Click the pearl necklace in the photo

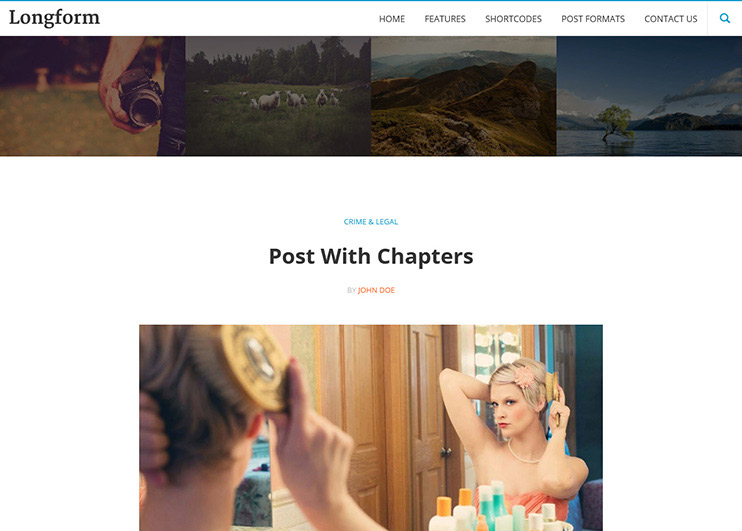point(523,453)
